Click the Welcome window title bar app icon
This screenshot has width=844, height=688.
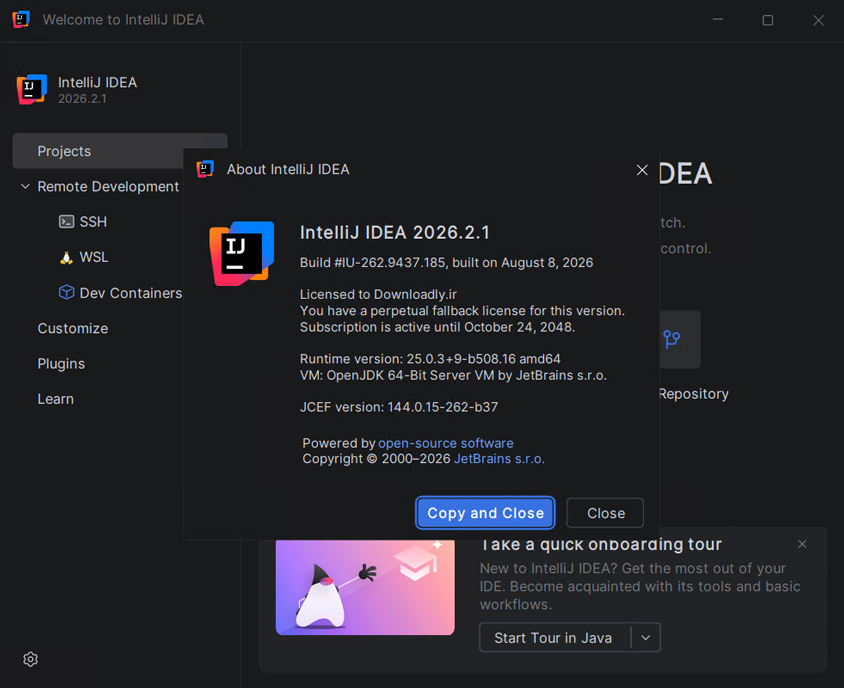(x=20, y=19)
